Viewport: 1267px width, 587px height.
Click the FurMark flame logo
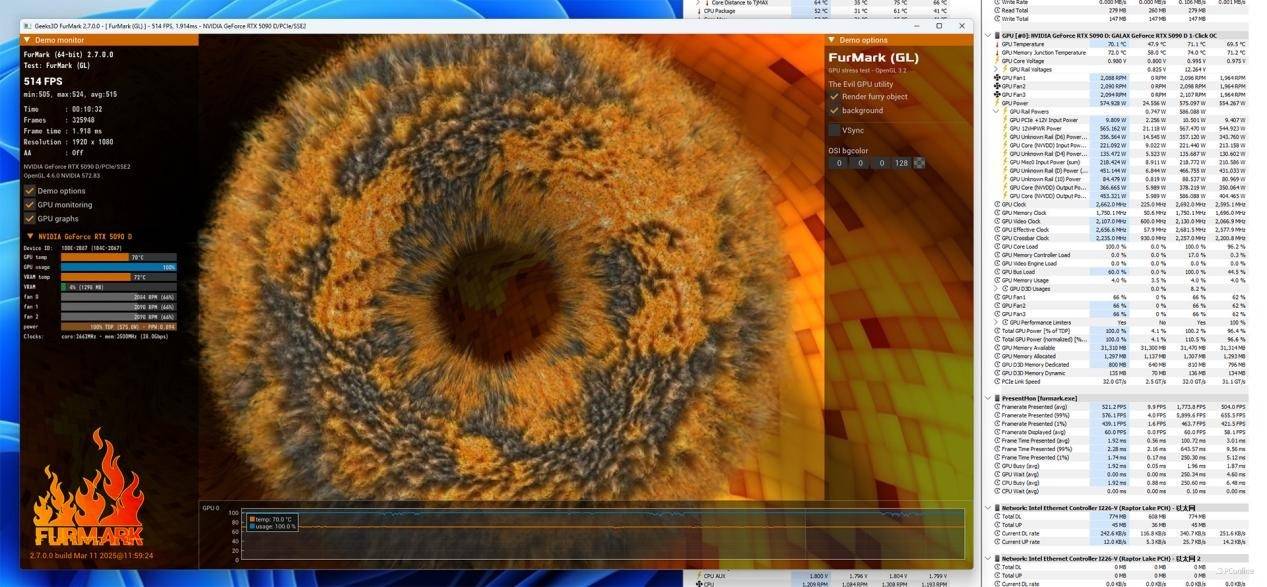click(87, 492)
